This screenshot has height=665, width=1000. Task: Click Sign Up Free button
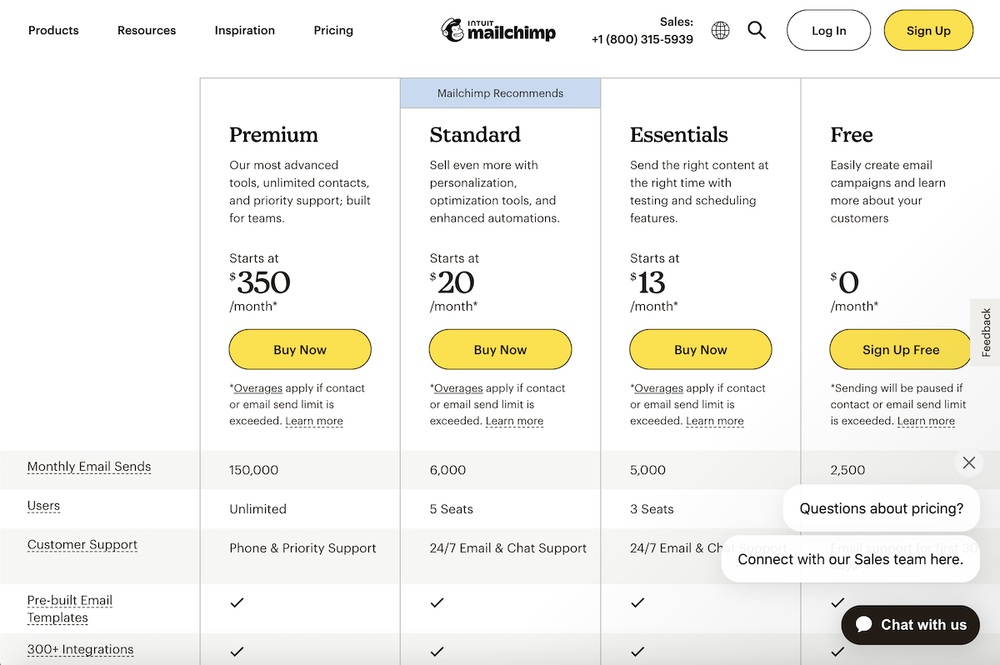pos(900,350)
